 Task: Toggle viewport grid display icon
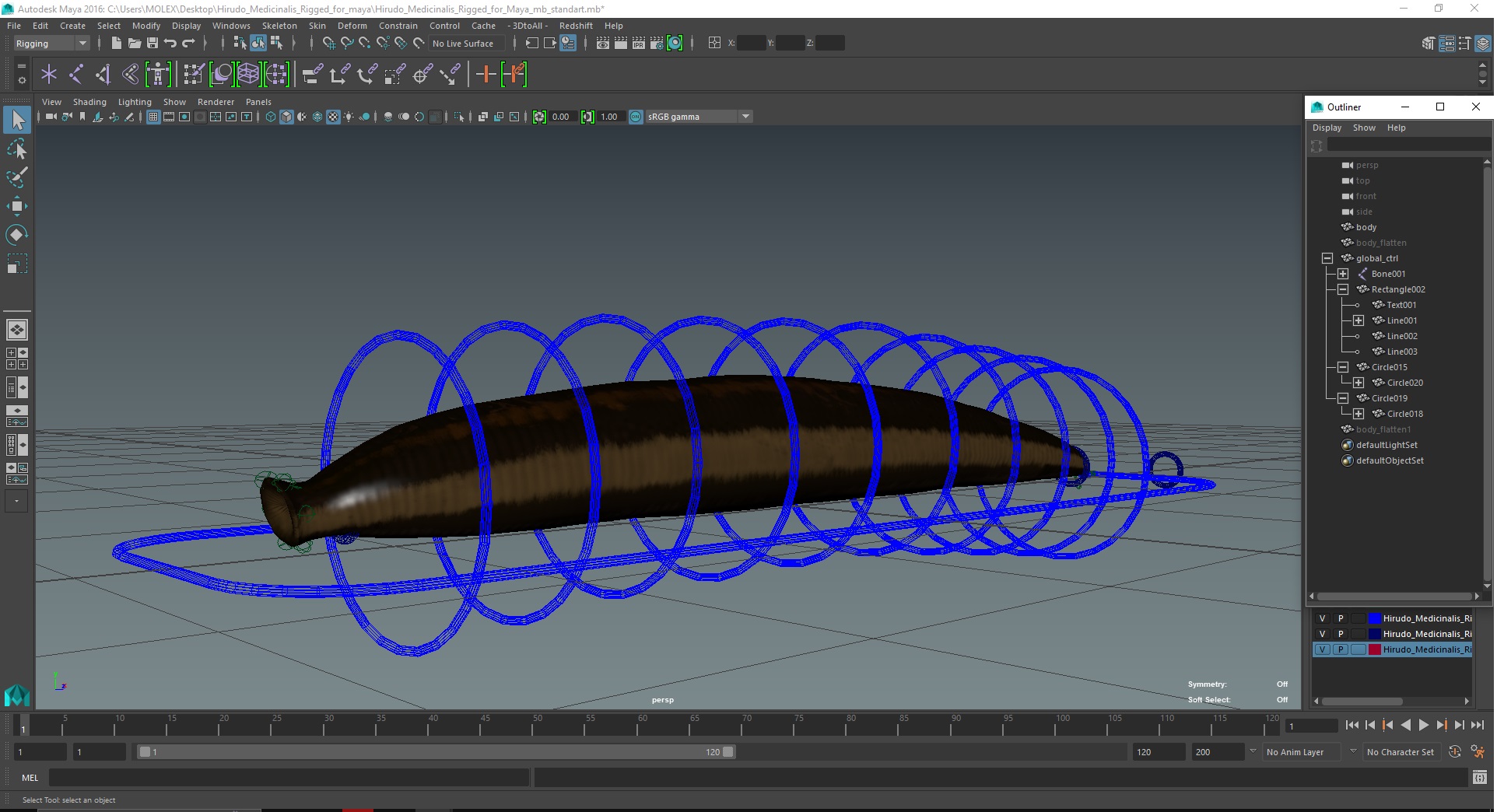coord(153,117)
